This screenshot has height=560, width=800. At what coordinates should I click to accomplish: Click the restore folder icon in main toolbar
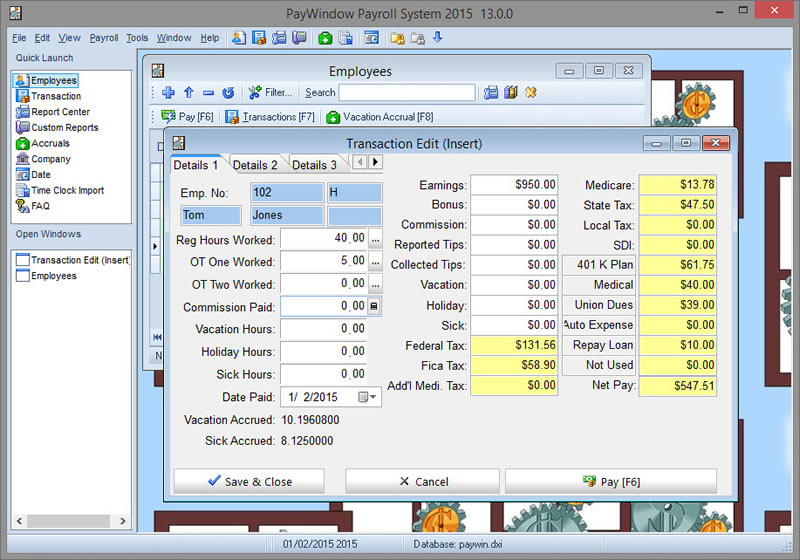(418, 38)
